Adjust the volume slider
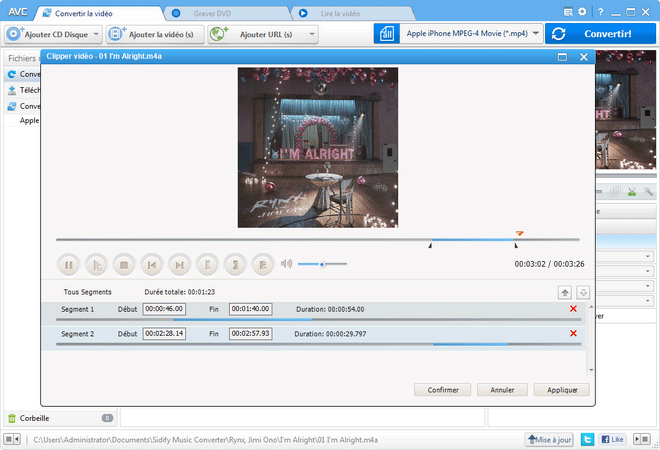The image size is (660, 450). pos(322,264)
